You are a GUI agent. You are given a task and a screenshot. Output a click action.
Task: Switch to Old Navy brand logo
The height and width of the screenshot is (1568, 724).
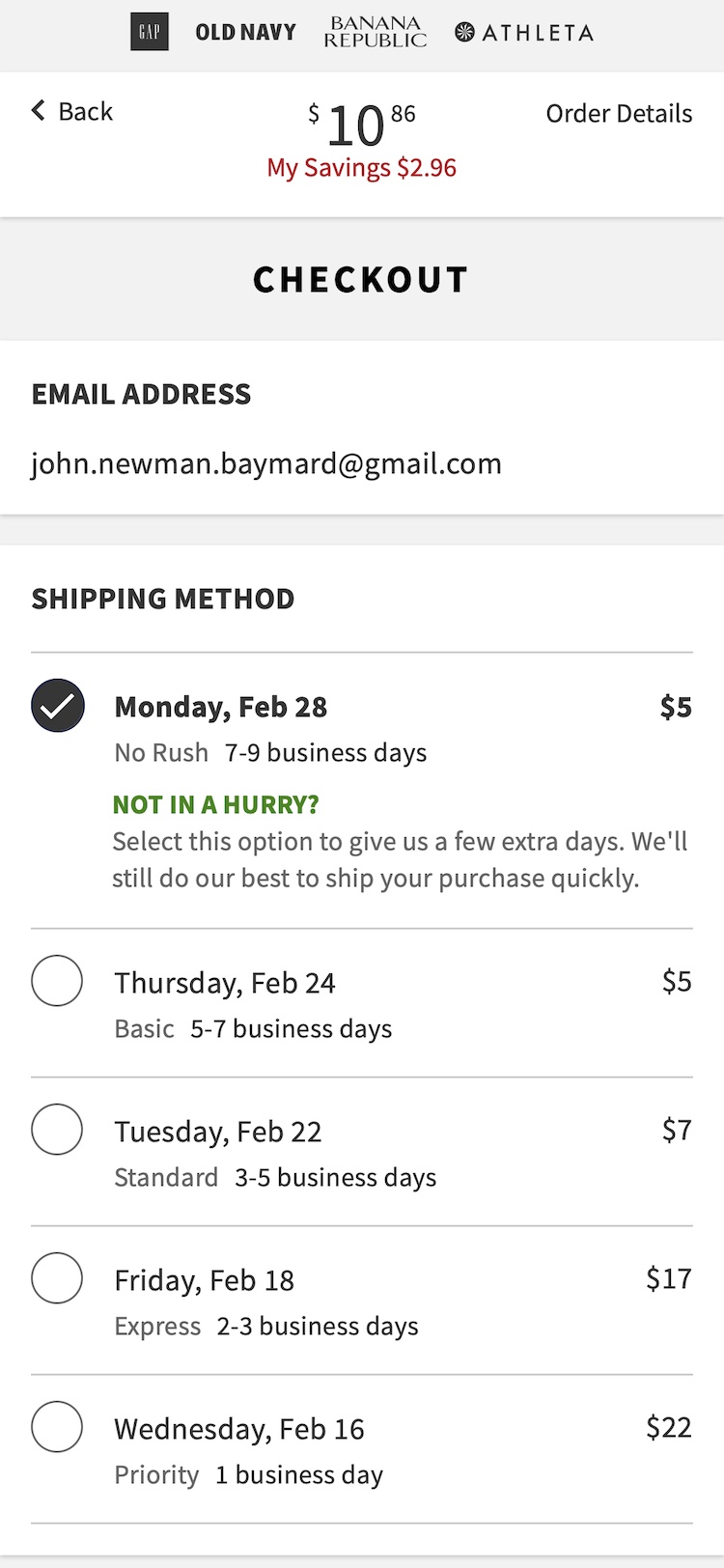pos(245,32)
